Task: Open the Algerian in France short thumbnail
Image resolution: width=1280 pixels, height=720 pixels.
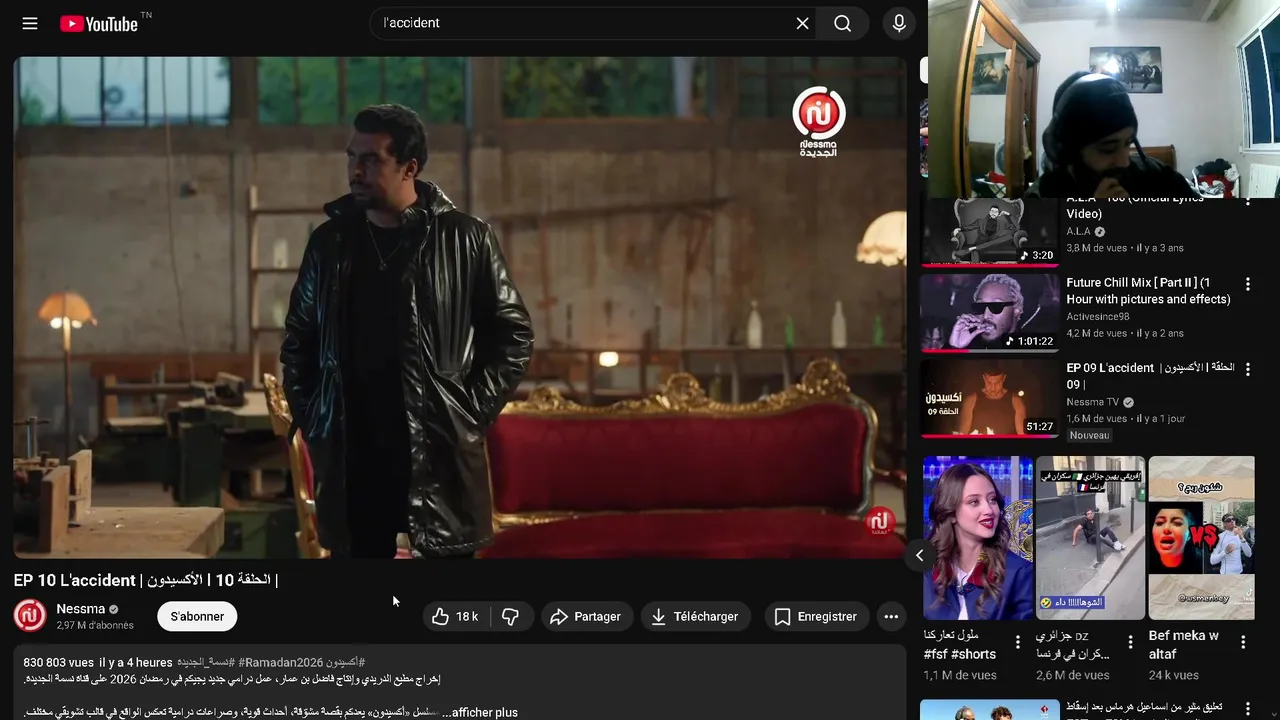Action: [x=1090, y=538]
